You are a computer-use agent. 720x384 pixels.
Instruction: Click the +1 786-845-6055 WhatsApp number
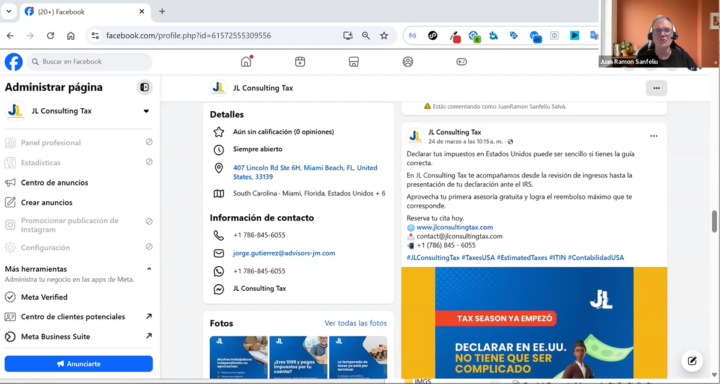(x=259, y=271)
